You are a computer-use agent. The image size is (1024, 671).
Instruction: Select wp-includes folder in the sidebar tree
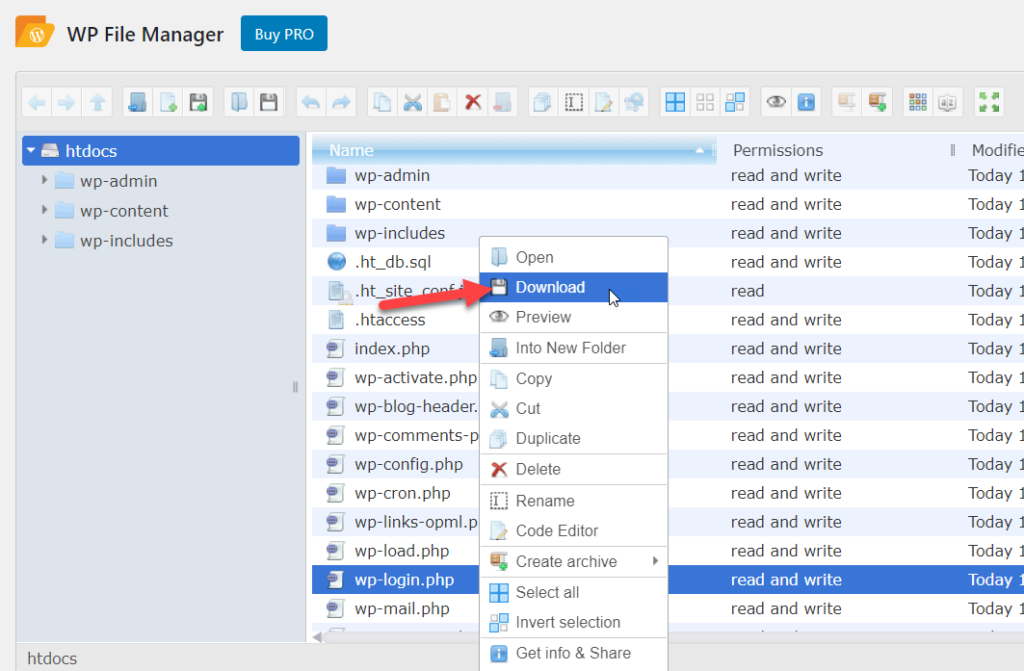point(126,241)
